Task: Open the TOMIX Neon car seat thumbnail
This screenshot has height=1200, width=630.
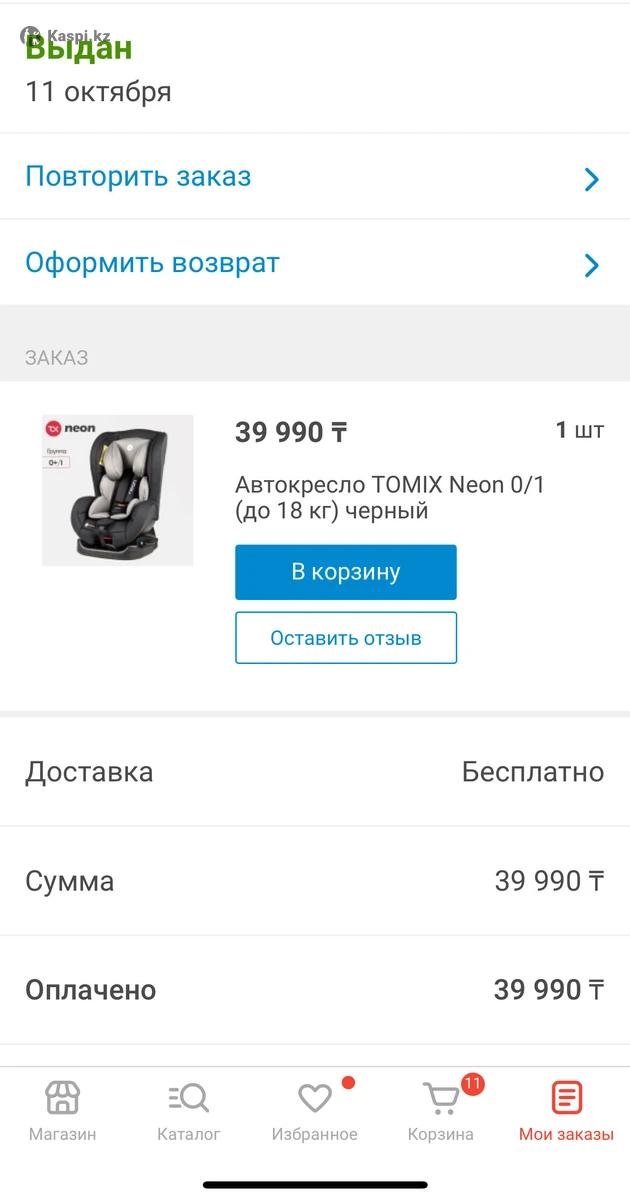Action: coord(118,490)
